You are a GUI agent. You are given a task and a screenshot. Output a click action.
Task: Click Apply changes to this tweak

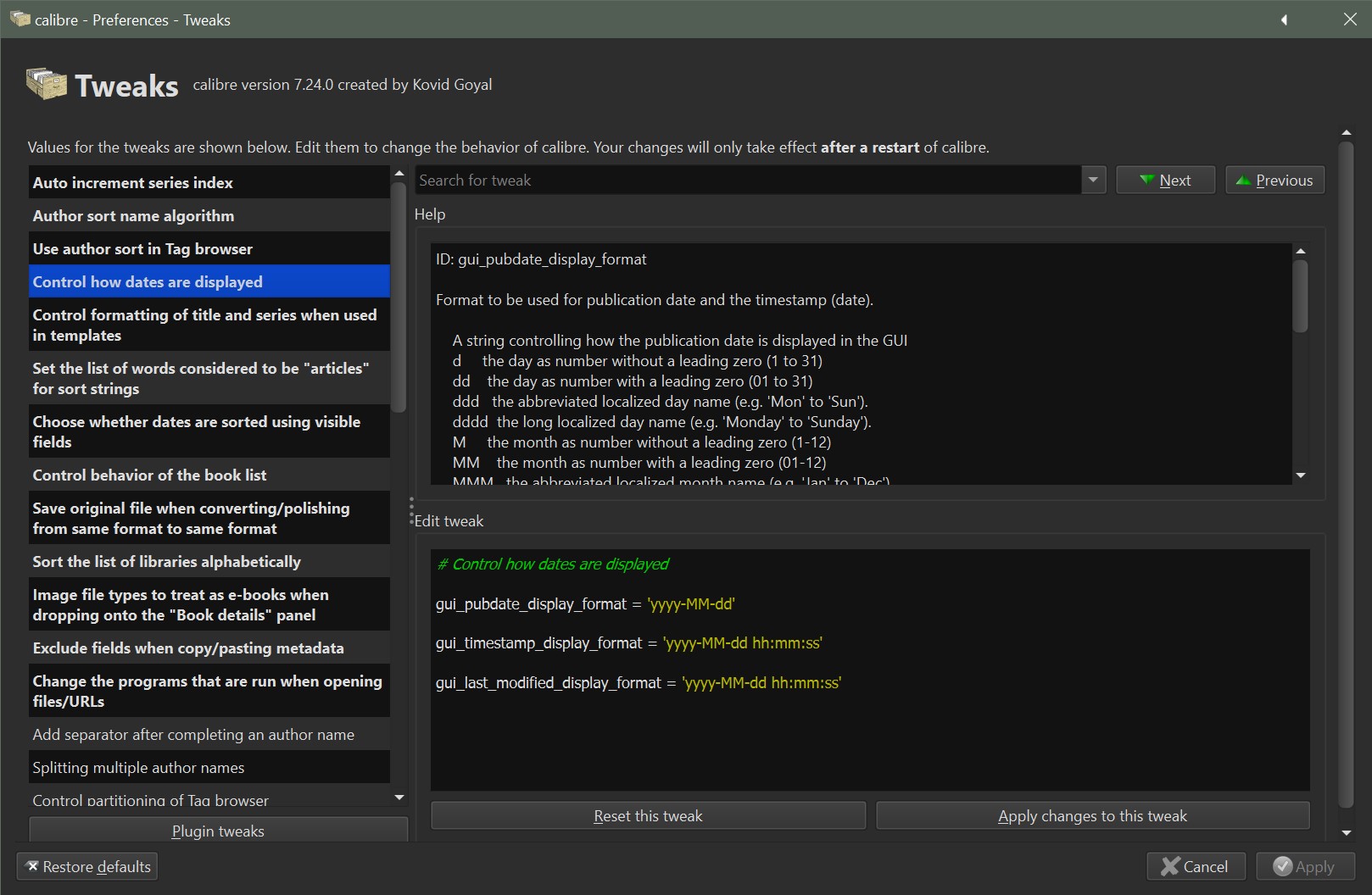[1093, 815]
